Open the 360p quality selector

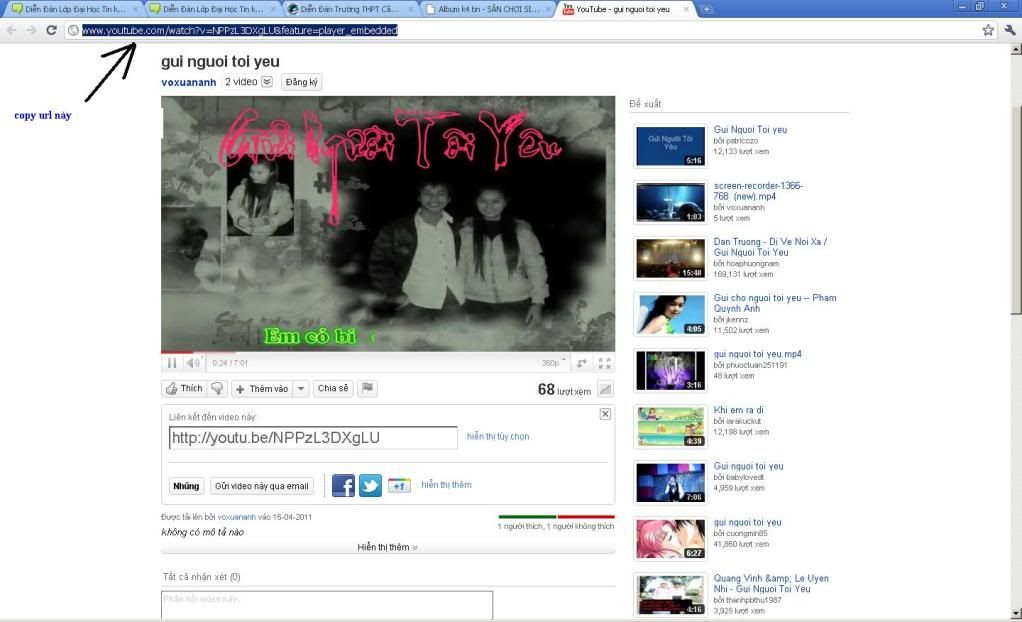click(553, 363)
